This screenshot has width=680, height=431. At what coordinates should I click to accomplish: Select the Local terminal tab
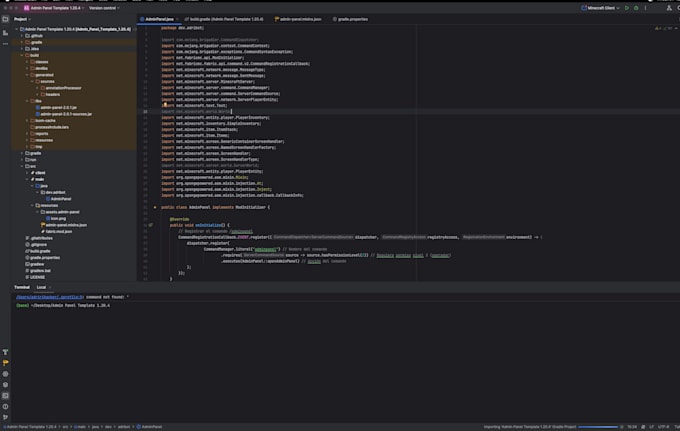tap(42, 287)
